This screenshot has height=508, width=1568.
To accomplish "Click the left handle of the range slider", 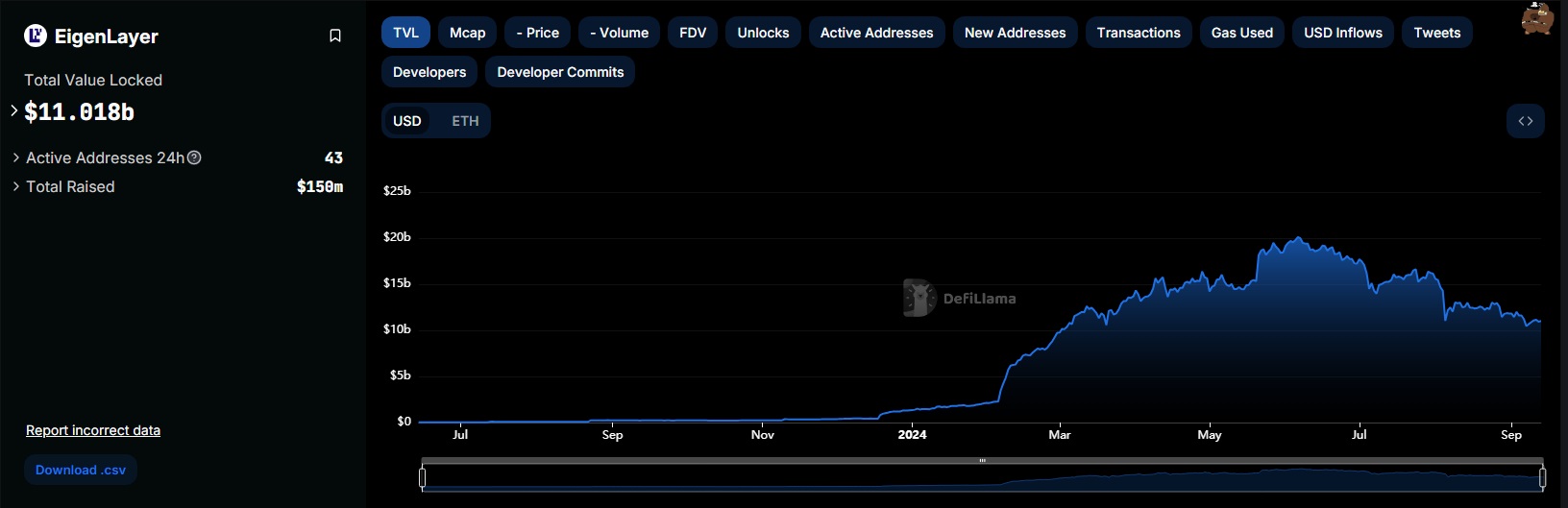I will [423, 477].
